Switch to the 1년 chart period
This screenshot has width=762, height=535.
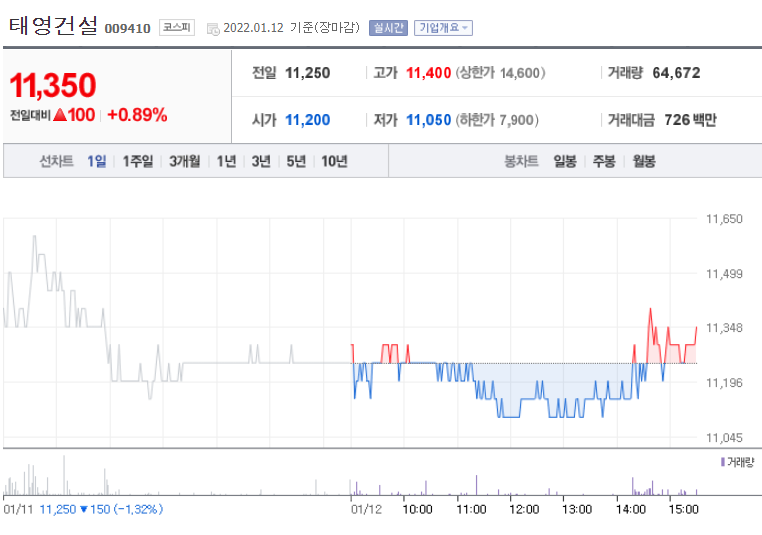tap(226, 161)
